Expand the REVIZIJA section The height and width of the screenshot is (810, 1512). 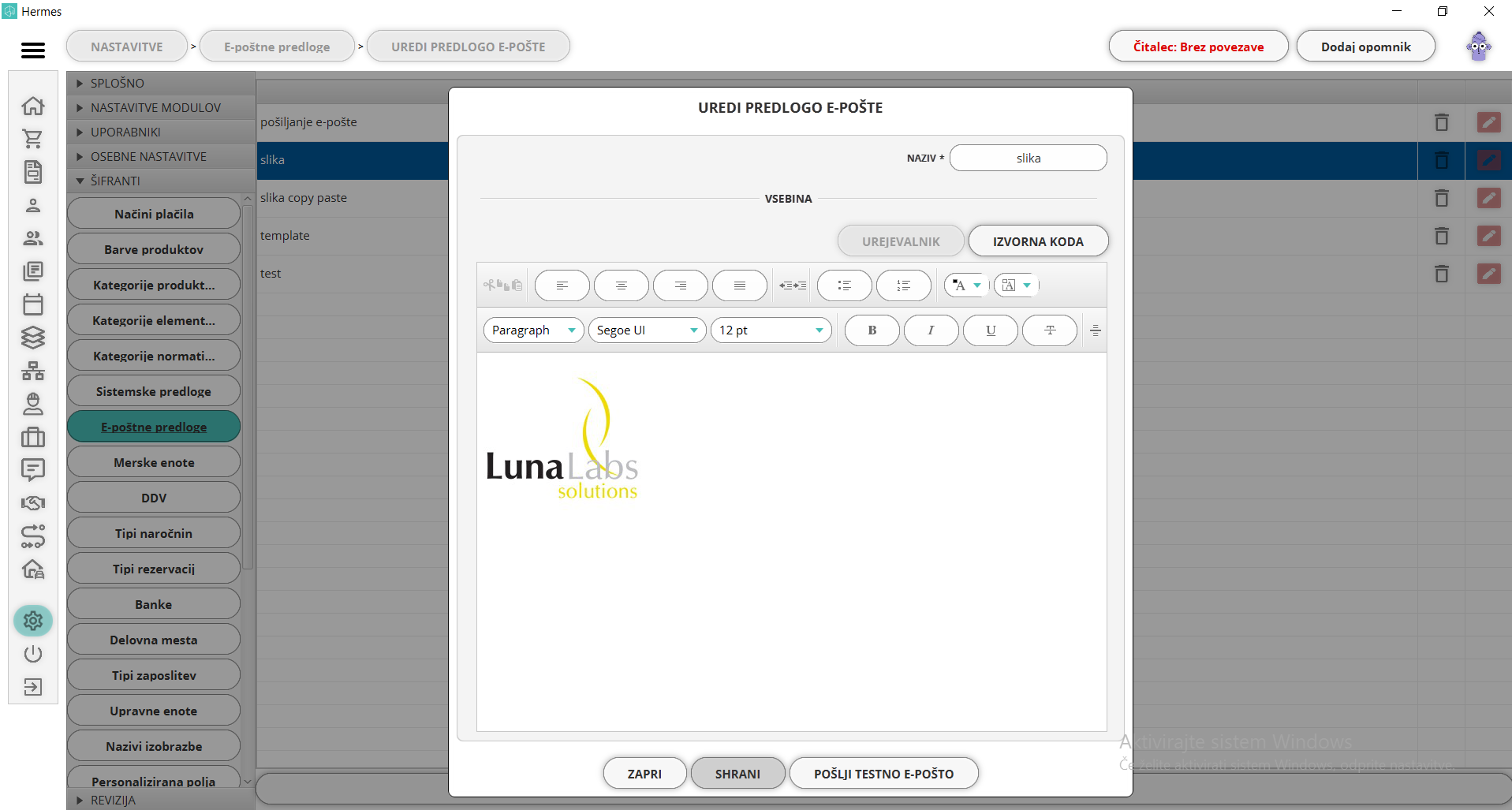click(x=161, y=800)
